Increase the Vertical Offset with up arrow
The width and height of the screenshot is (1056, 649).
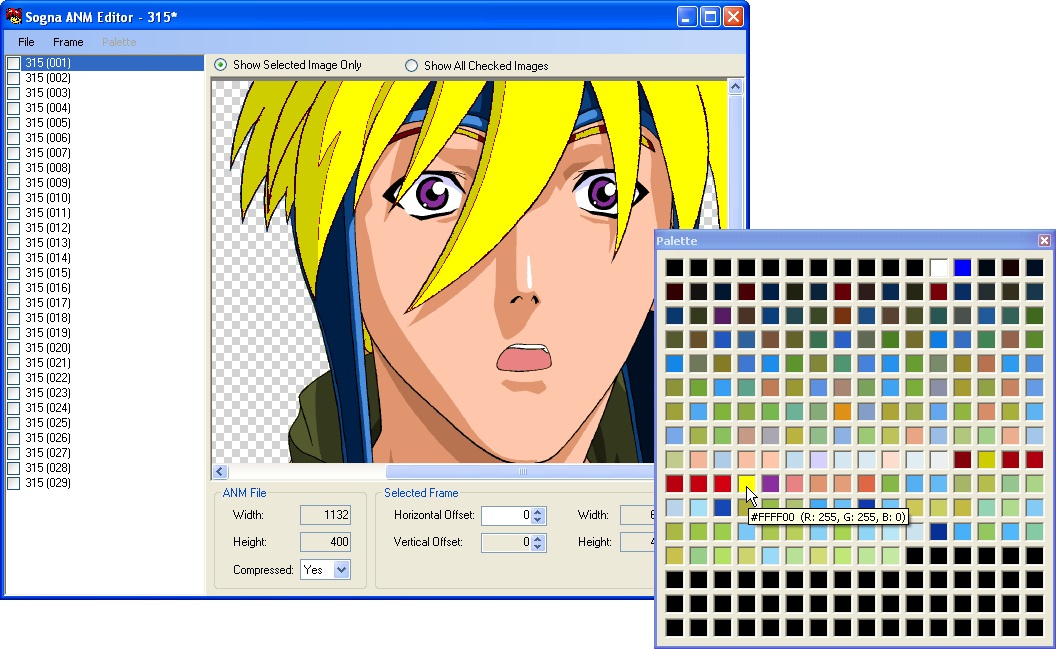537,539
